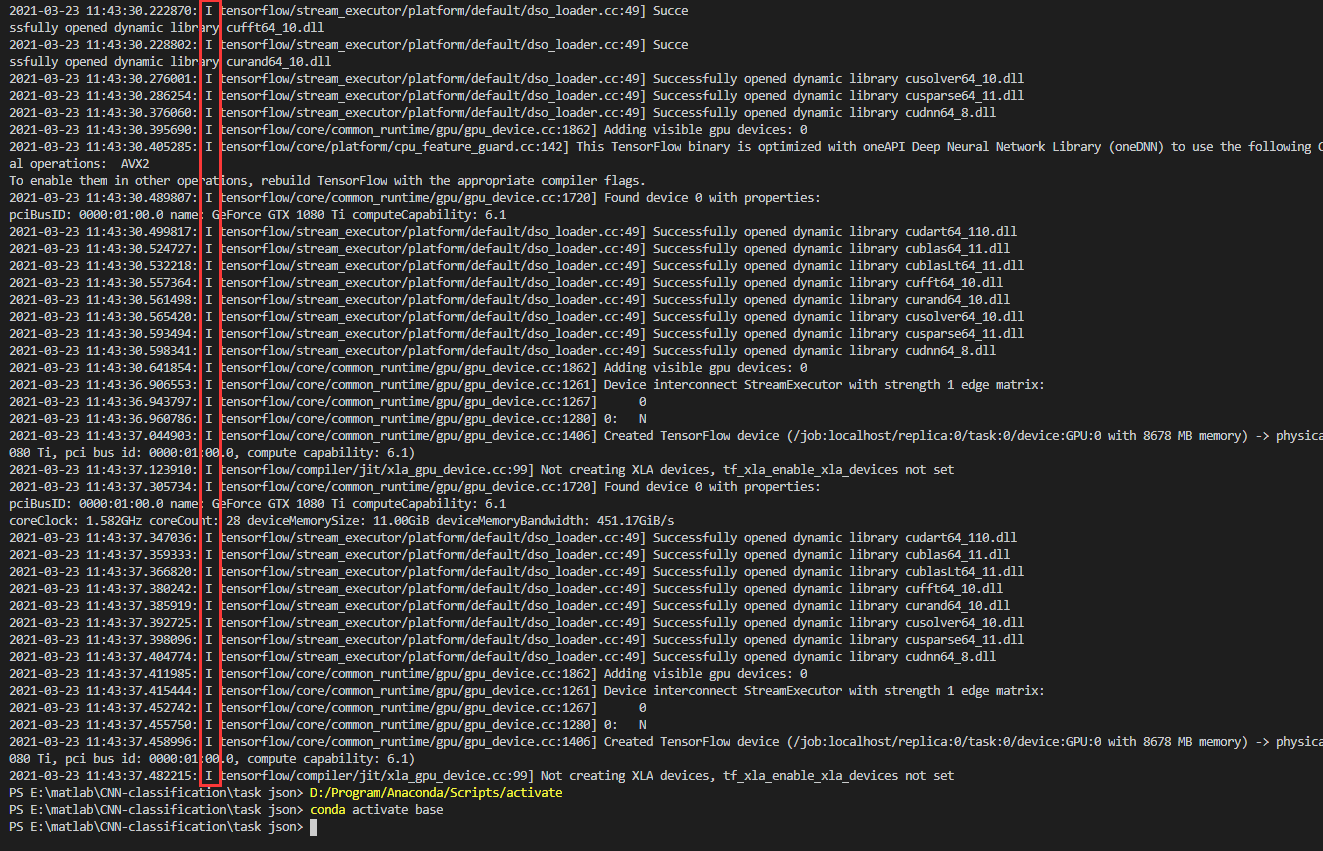Click 'cudnn64_8.dll' on the 11:43:37.404774 line
This screenshot has height=851, width=1323.
950,657
